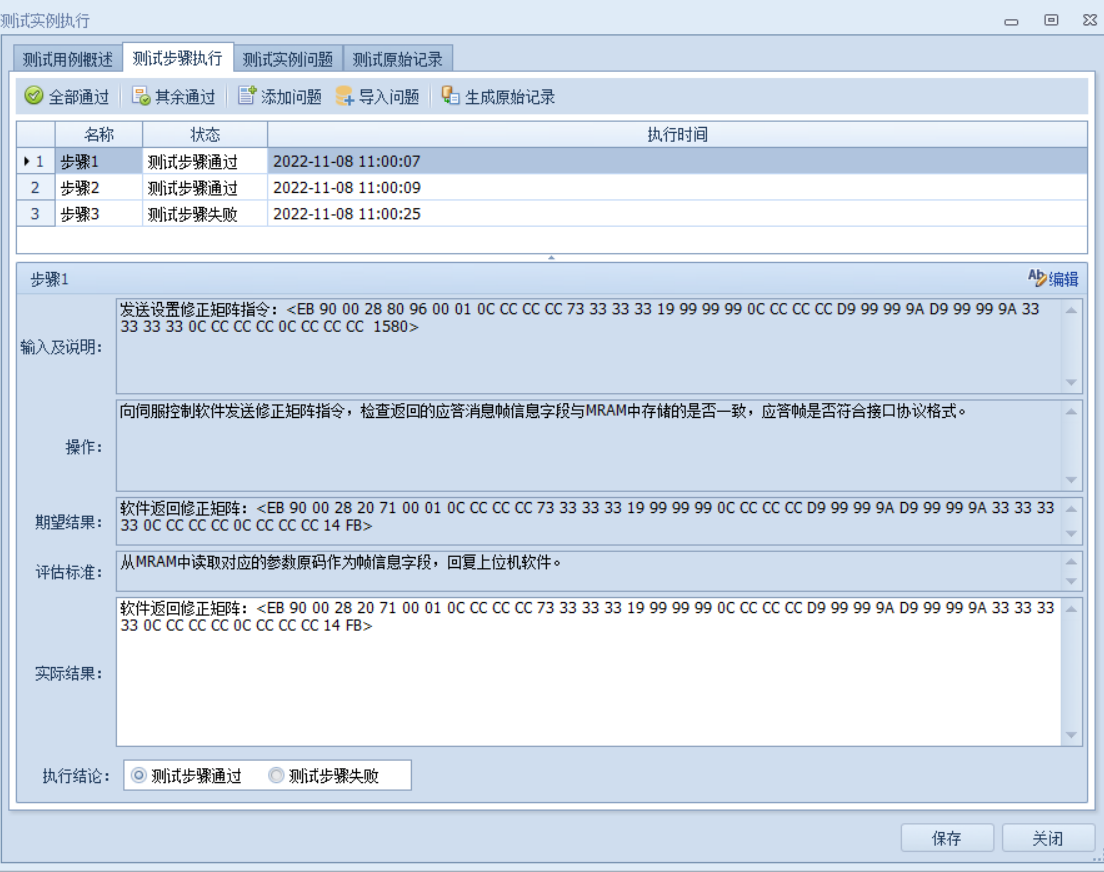The width and height of the screenshot is (1104, 872).
Task: Click the 添加问题 toolbar icon
Action: point(247,96)
